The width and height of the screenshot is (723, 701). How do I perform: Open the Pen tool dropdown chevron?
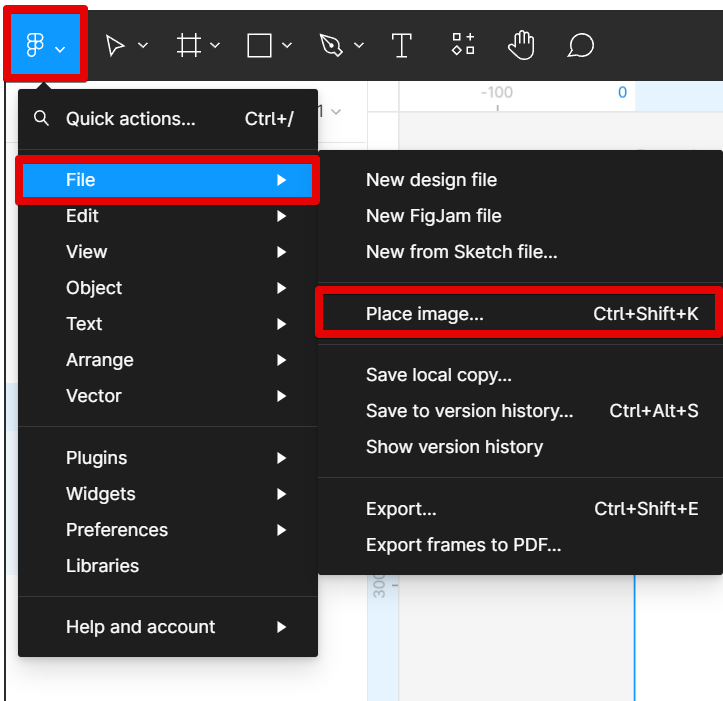359,46
